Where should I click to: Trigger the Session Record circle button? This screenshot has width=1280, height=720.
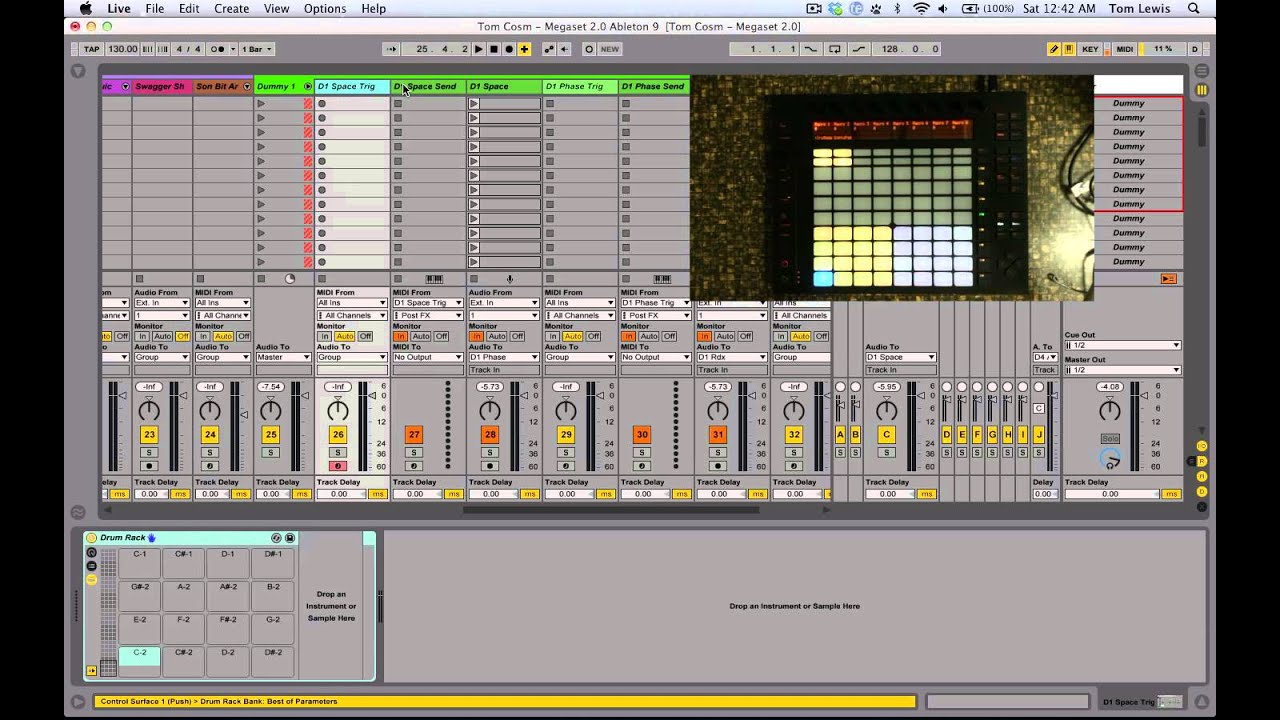588,49
